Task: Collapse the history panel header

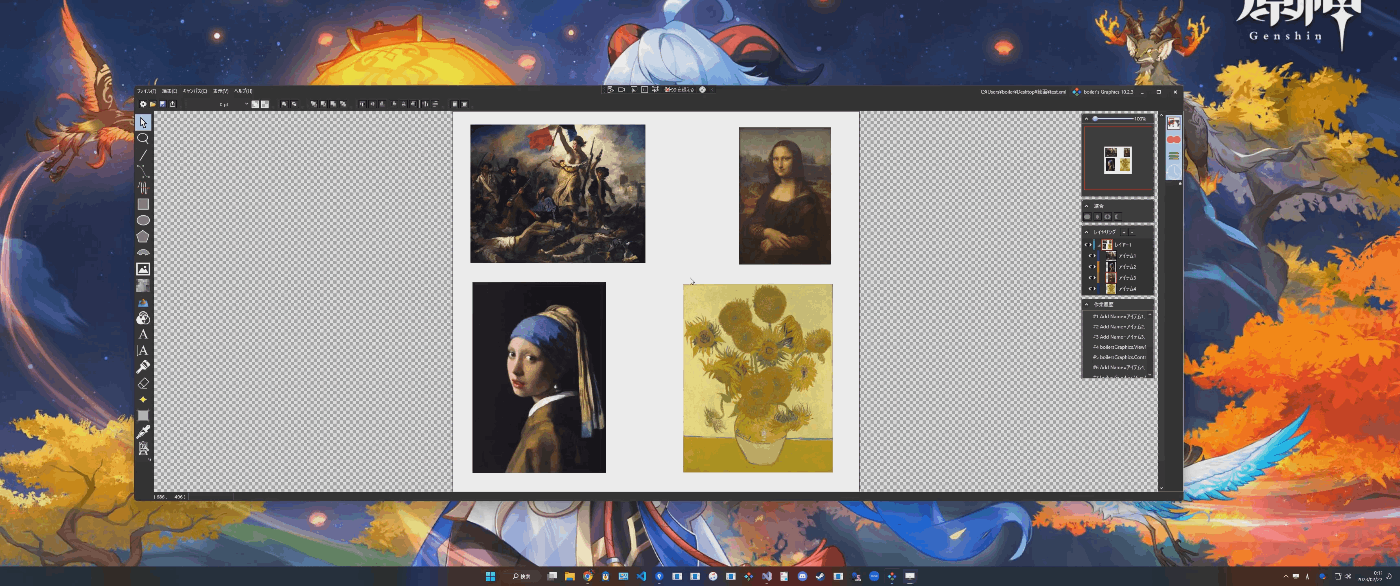Action: click(1087, 304)
